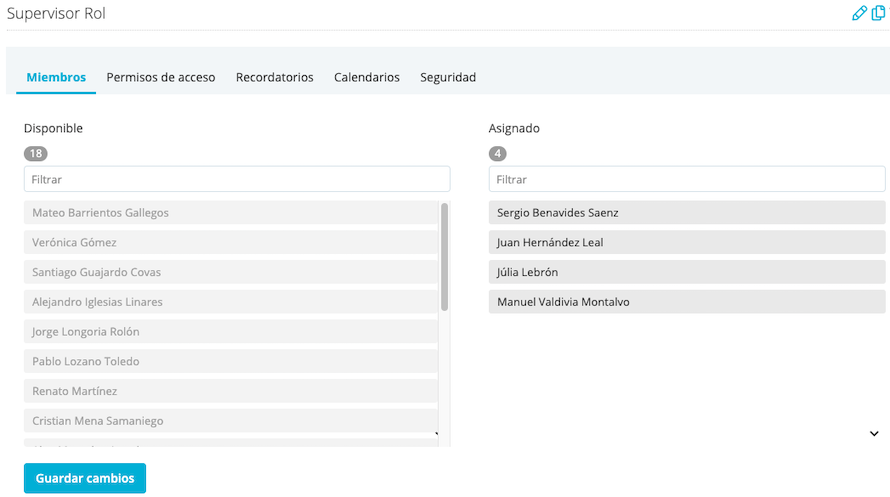Select Verónica Gómez from available members
The image size is (890, 497).
(230, 242)
